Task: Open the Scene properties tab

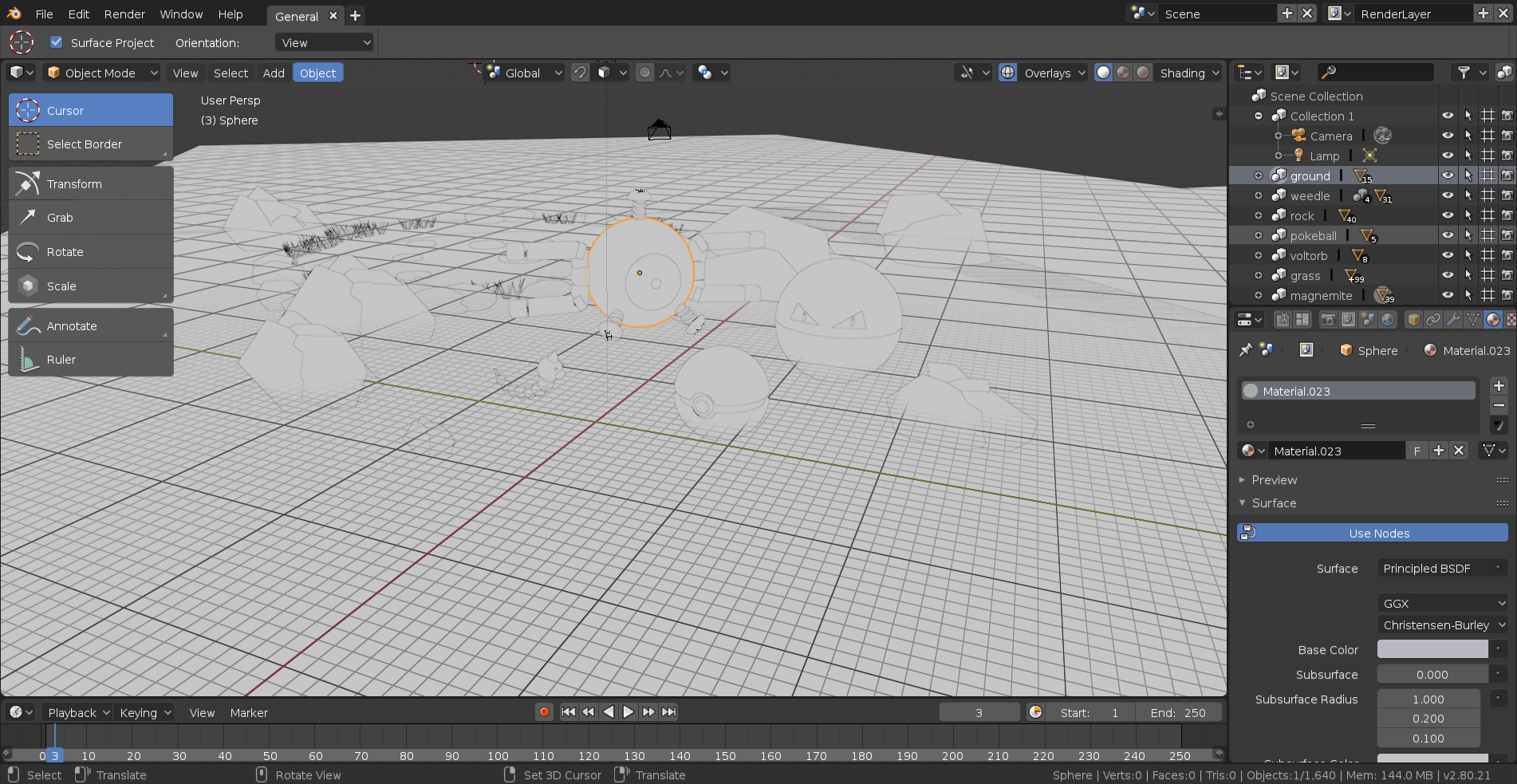Action: [x=1368, y=320]
